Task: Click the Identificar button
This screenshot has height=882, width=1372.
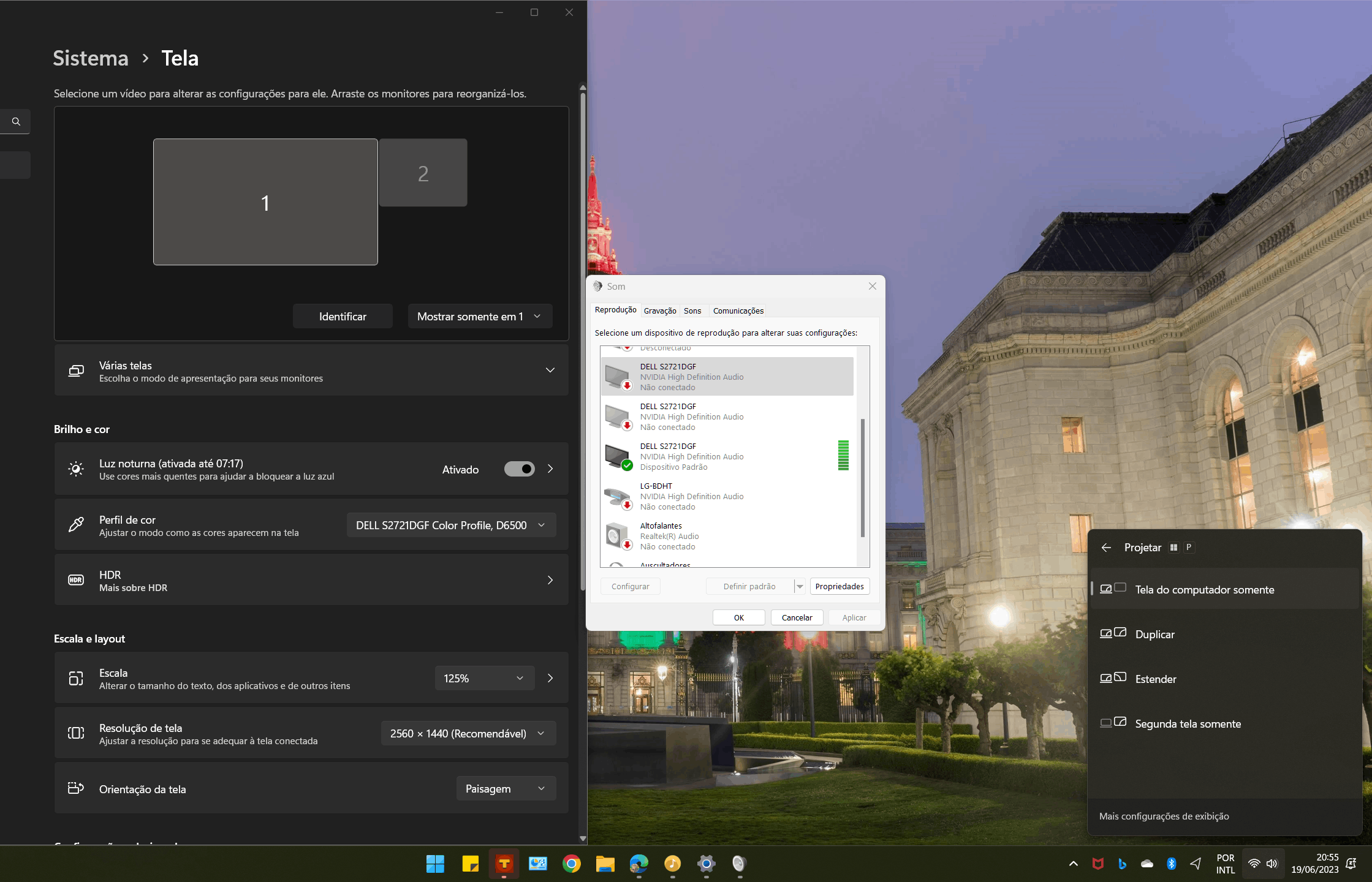Action: (x=343, y=317)
